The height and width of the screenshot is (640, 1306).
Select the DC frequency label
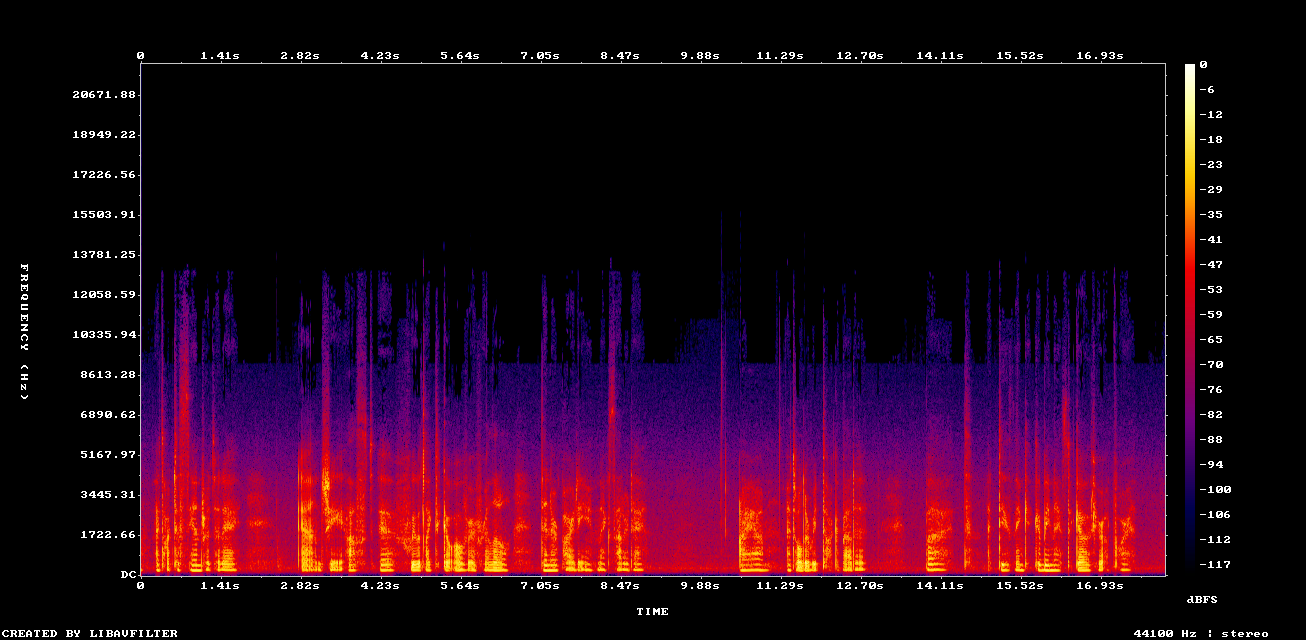click(x=128, y=574)
